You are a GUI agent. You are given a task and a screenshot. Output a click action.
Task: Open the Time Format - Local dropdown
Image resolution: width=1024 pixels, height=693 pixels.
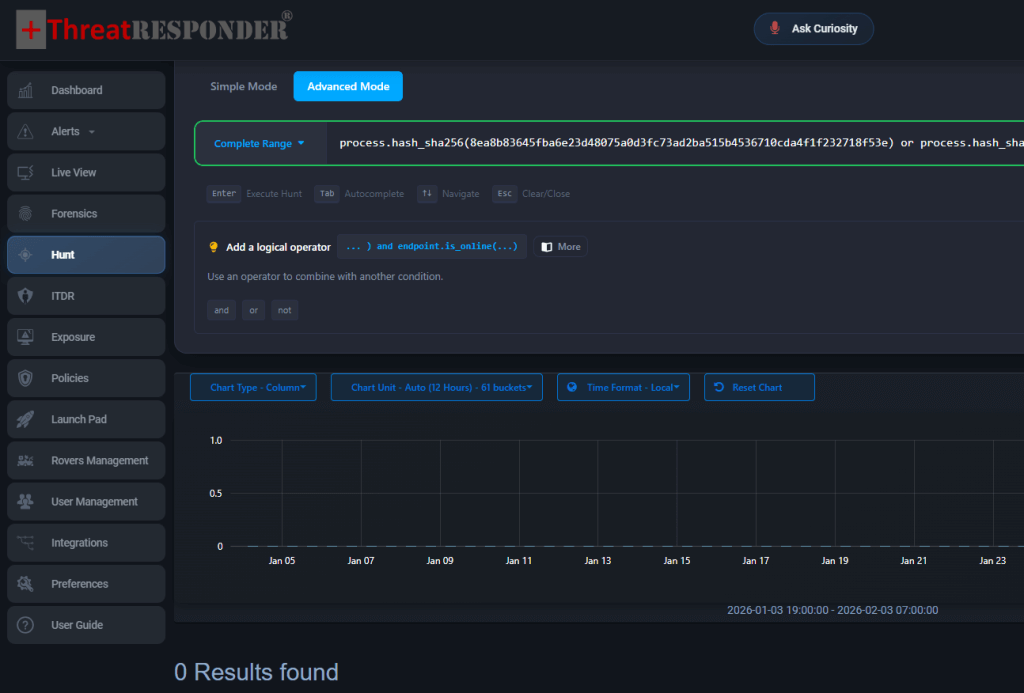pos(623,387)
